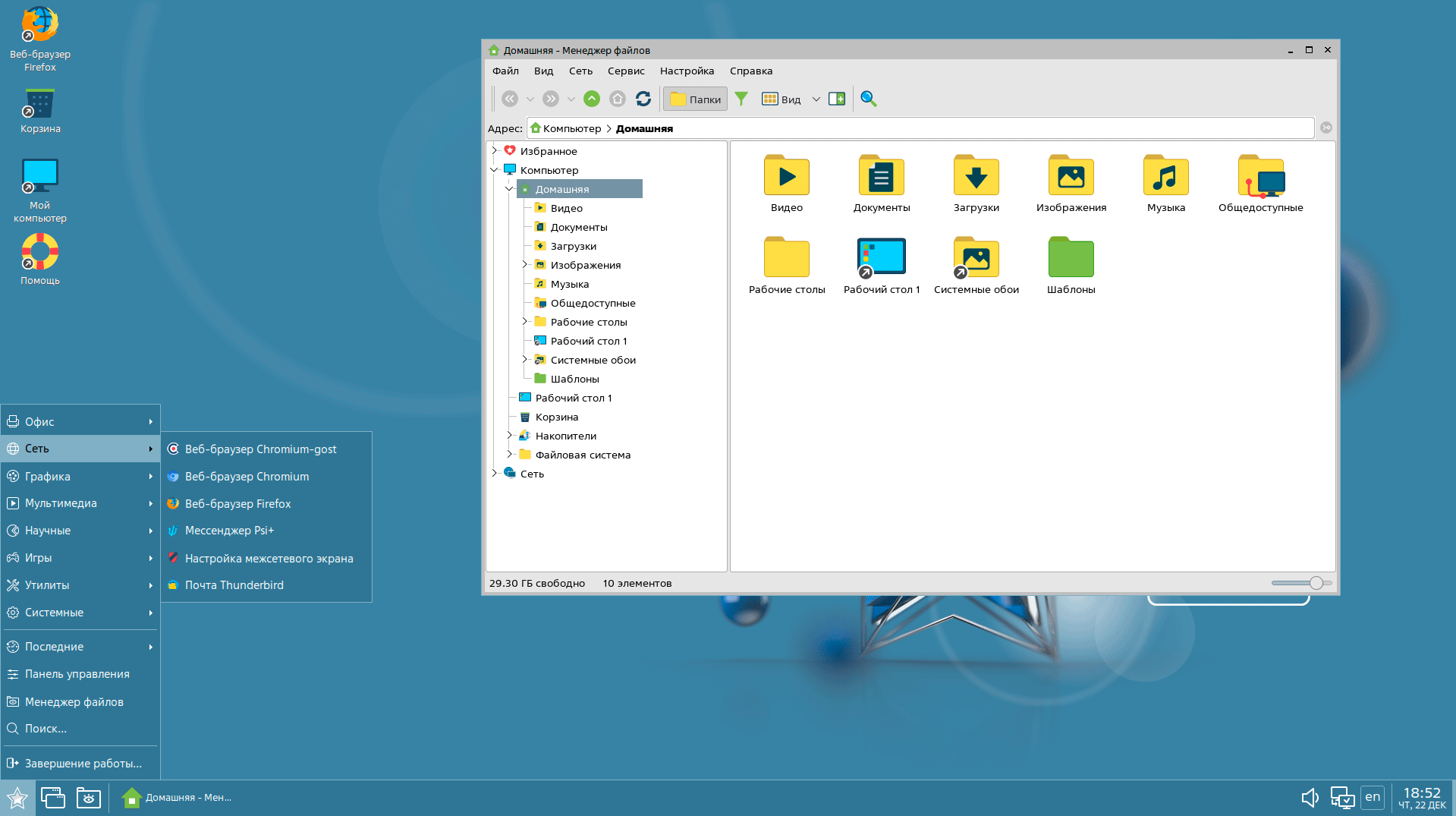The width and height of the screenshot is (1456, 816).
Task: Click the home icon in the toolbar
Action: click(618, 99)
